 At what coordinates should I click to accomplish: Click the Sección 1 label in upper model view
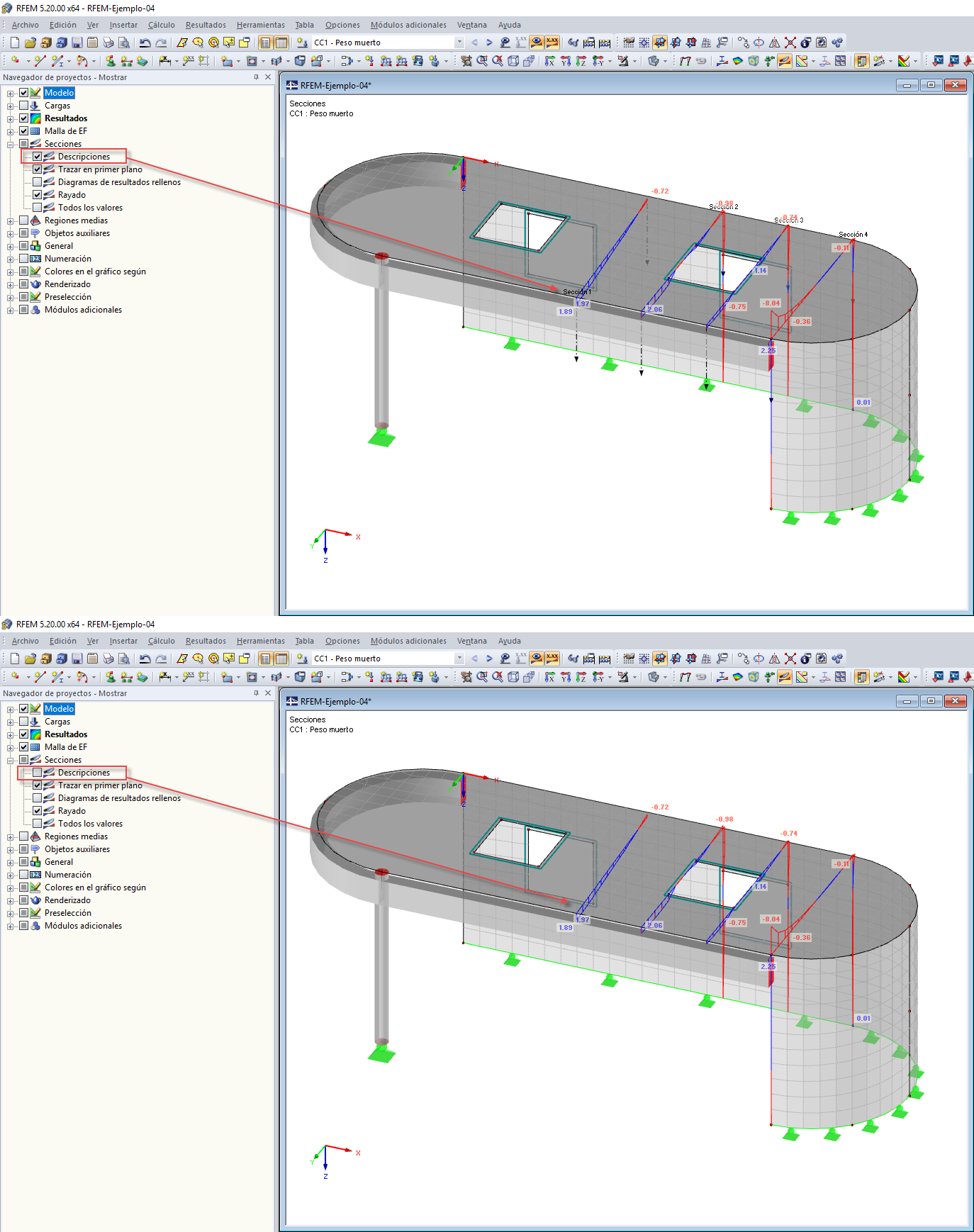tap(577, 292)
